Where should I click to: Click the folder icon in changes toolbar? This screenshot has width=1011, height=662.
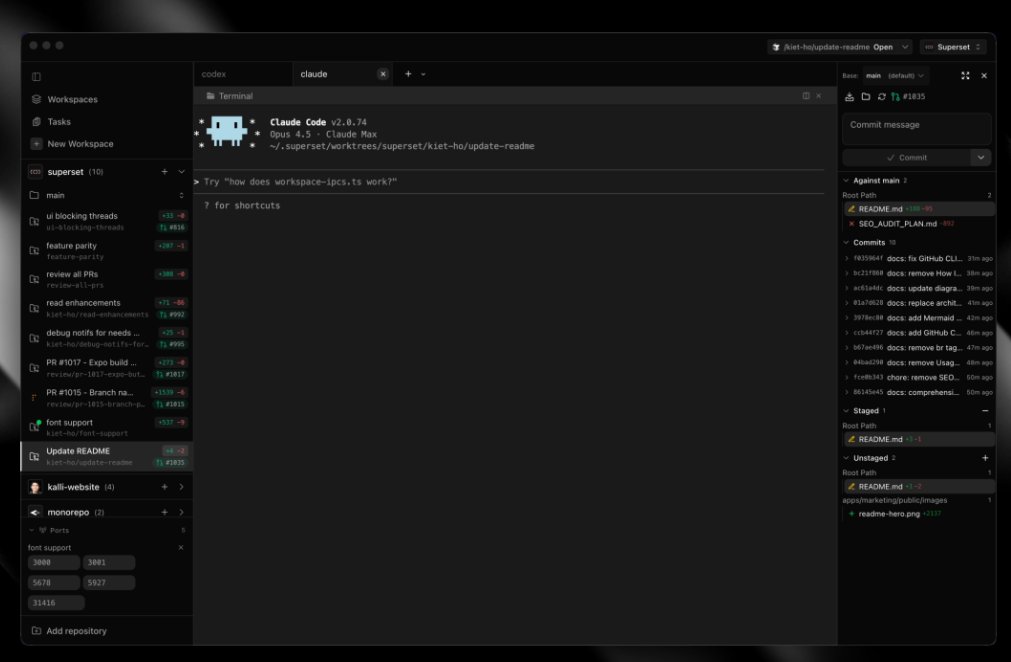(866, 97)
